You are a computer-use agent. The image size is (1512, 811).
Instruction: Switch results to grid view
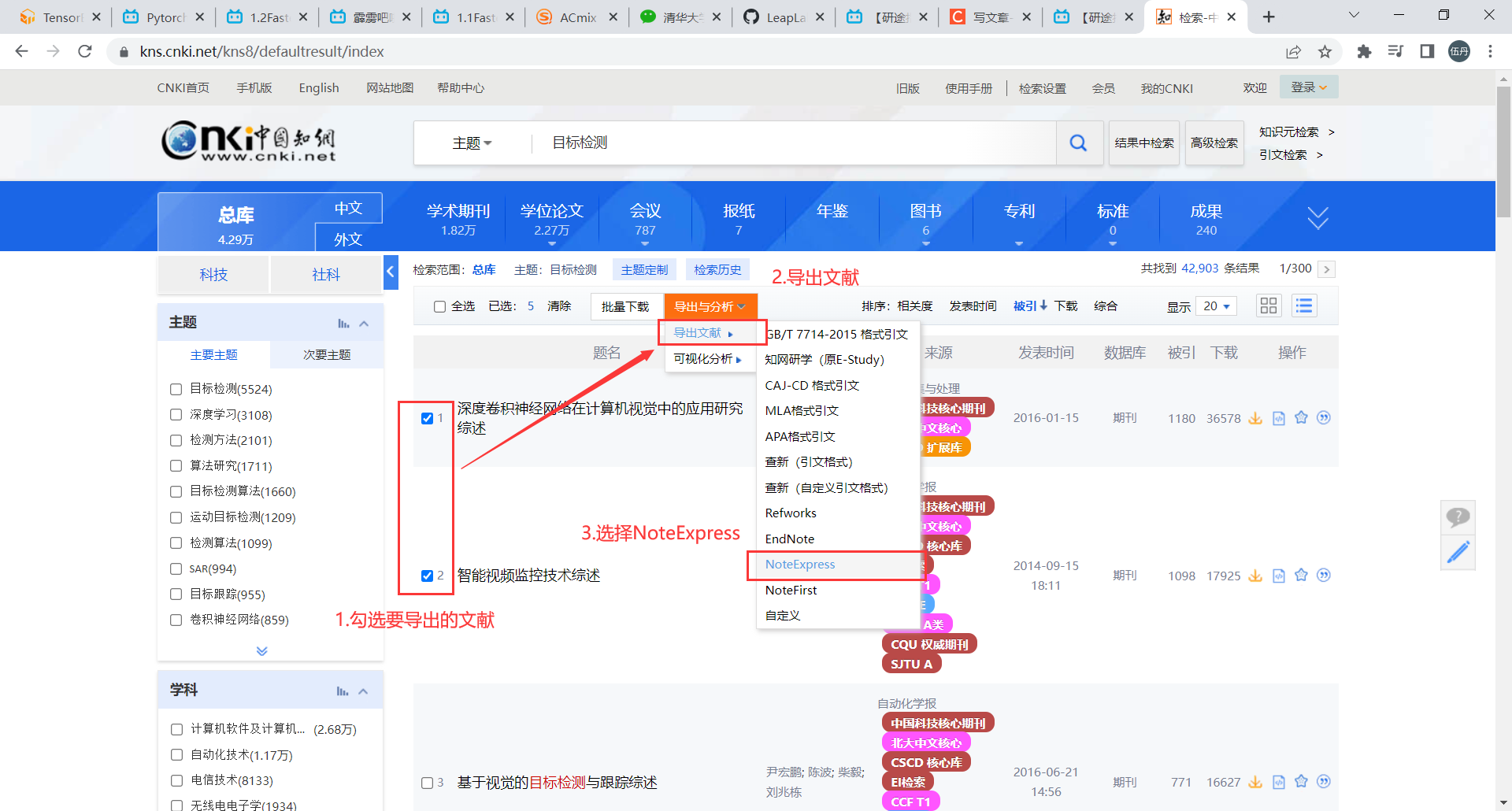point(1268,306)
